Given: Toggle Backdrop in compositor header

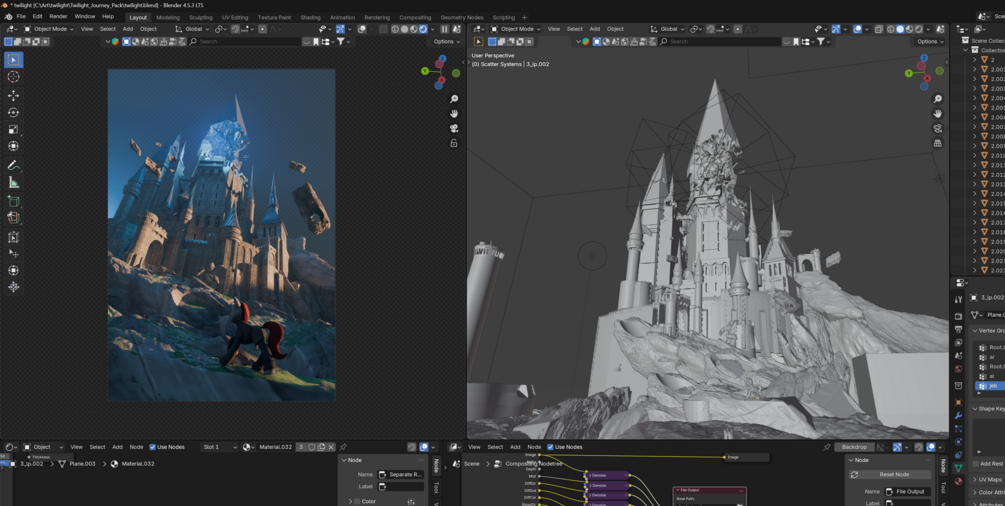Looking at the screenshot, I should tap(854, 447).
